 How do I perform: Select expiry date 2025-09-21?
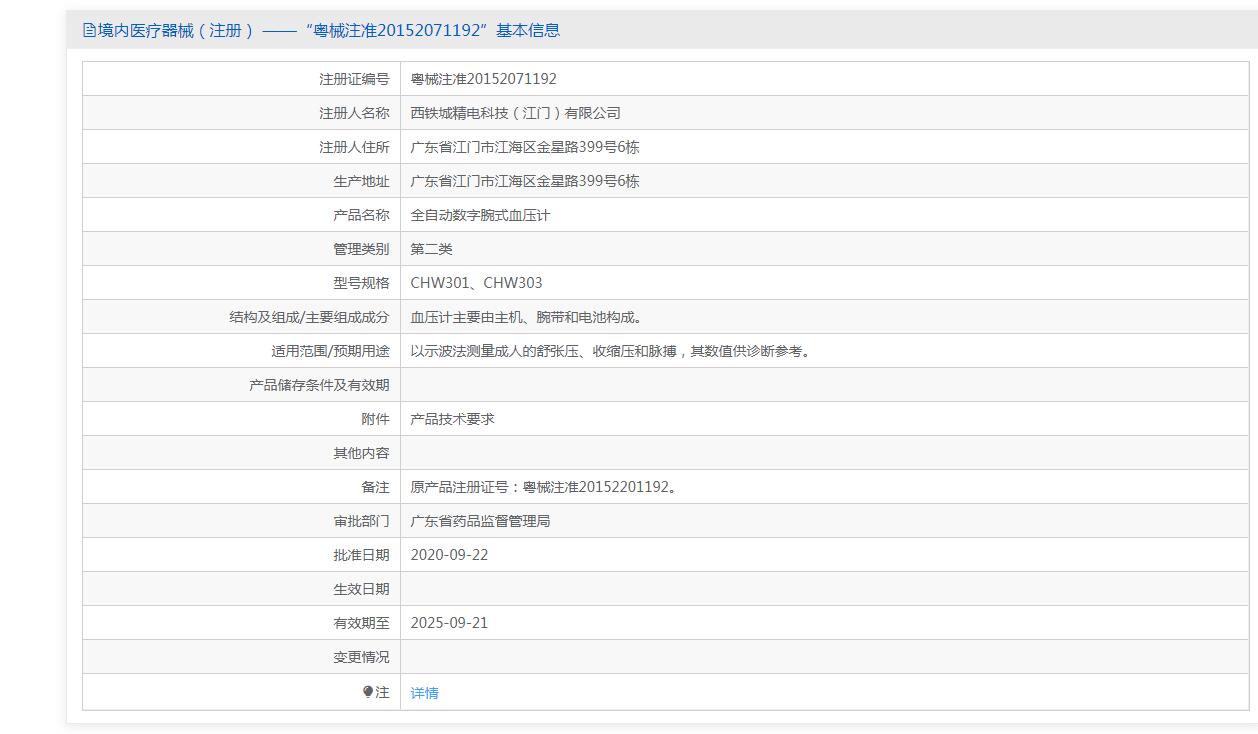pos(450,623)
